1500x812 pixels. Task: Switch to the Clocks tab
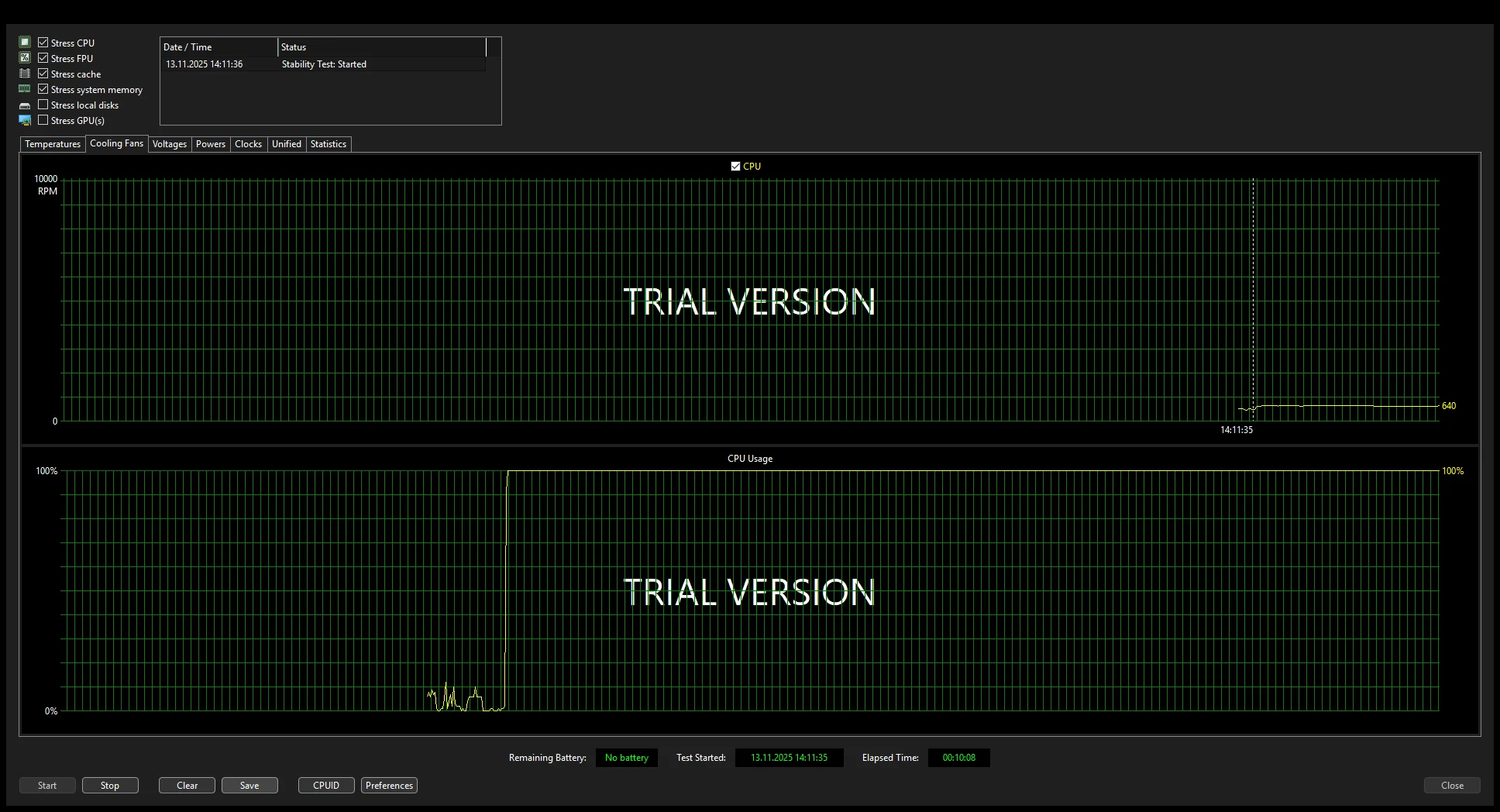pos(249,144)
